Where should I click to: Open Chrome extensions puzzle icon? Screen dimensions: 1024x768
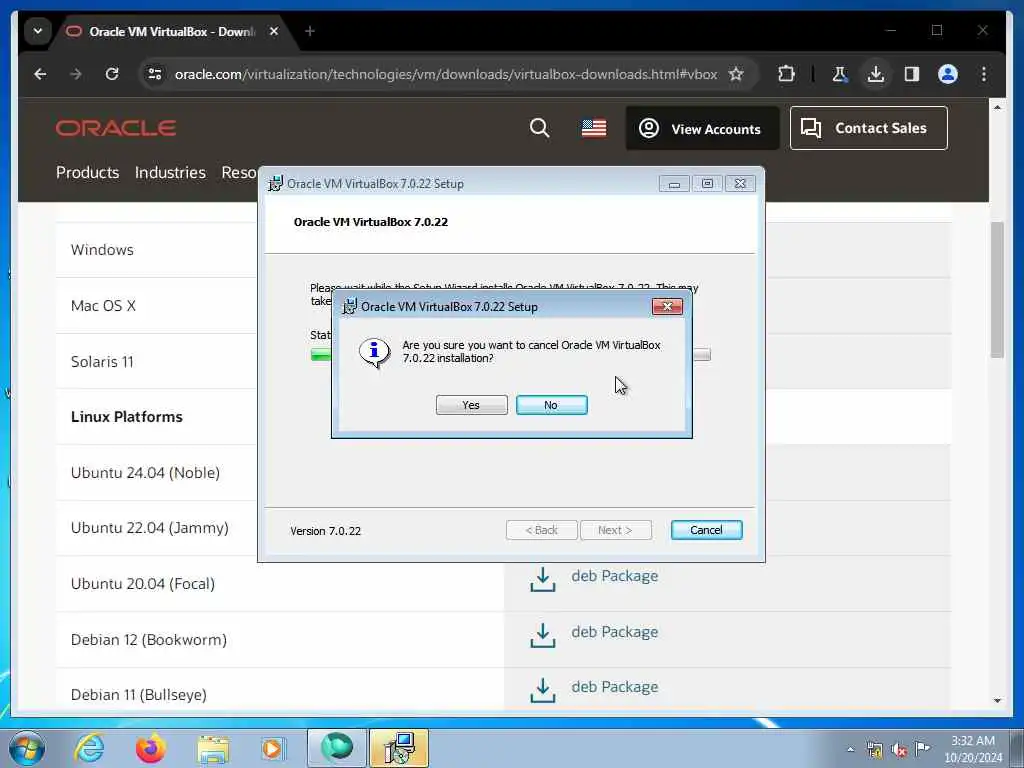[786, 74]
